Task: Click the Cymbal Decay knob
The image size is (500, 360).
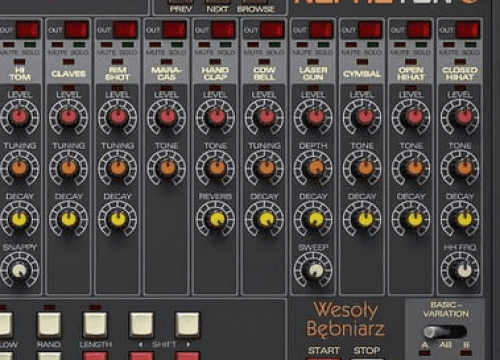Action: click(x=362, y=219)
